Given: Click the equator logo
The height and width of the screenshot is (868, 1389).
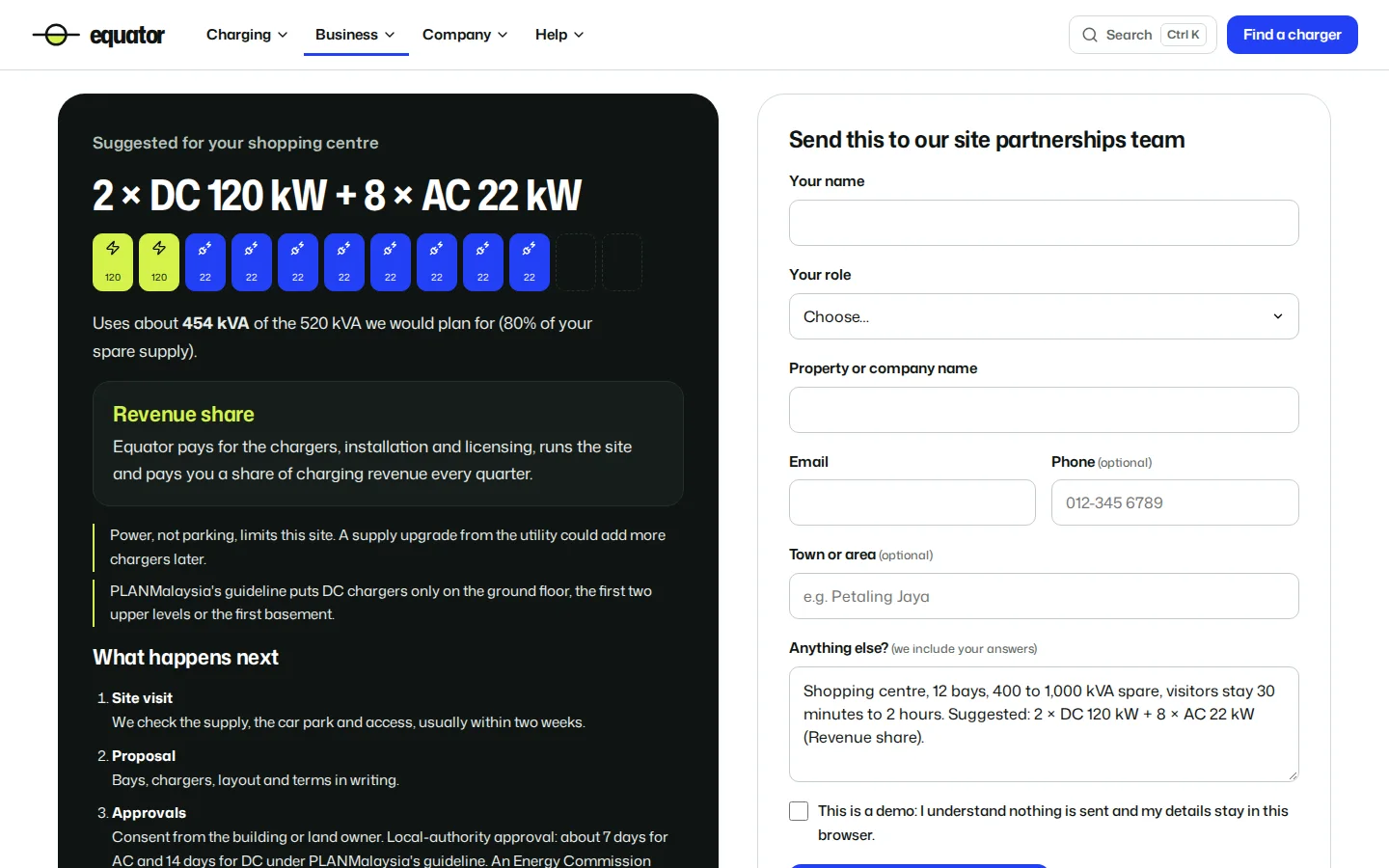Looking at the screenshot, I should pos(98,35).
